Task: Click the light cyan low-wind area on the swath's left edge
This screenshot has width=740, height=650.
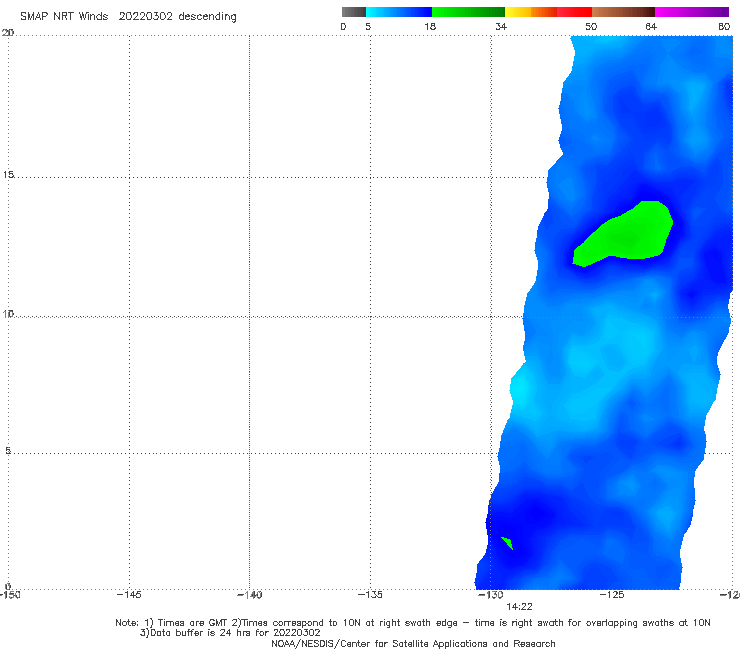Action: pos(521,389)
